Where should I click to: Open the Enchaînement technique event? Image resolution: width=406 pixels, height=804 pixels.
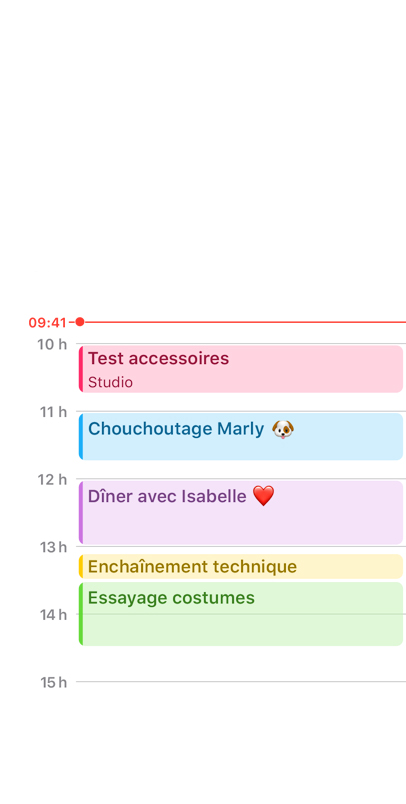tap(241, 567)
